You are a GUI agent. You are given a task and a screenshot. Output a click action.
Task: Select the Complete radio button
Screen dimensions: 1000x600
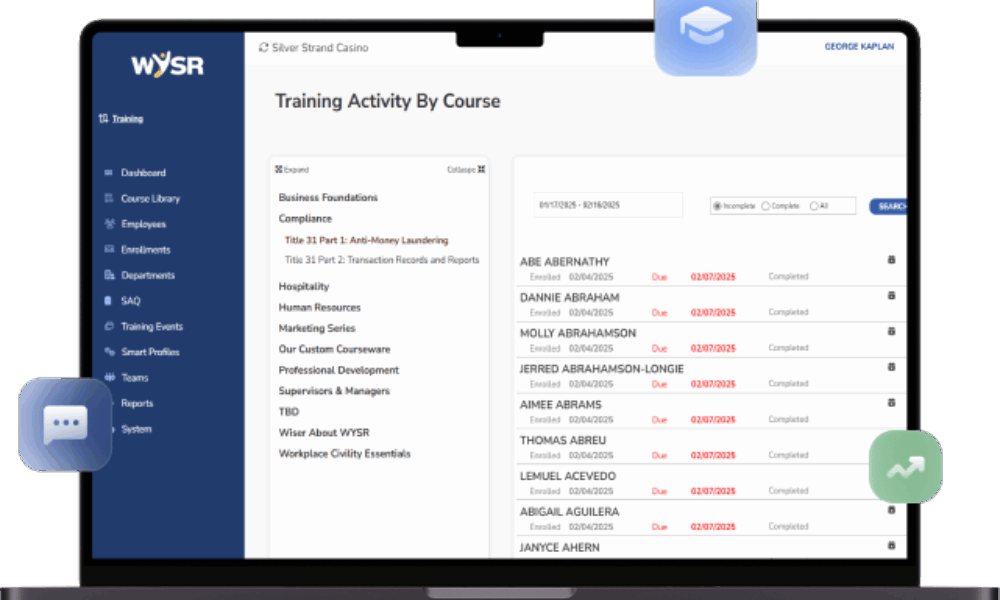(766, 206)
